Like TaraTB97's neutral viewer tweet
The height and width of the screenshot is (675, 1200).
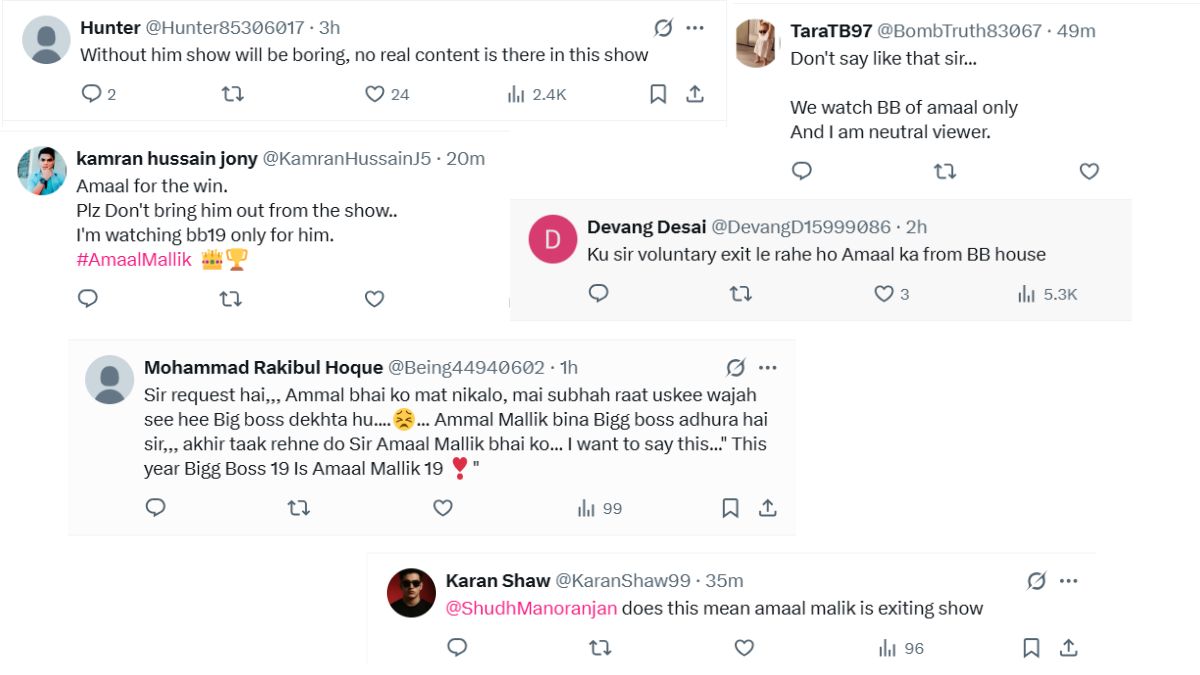coord(1089,171)
